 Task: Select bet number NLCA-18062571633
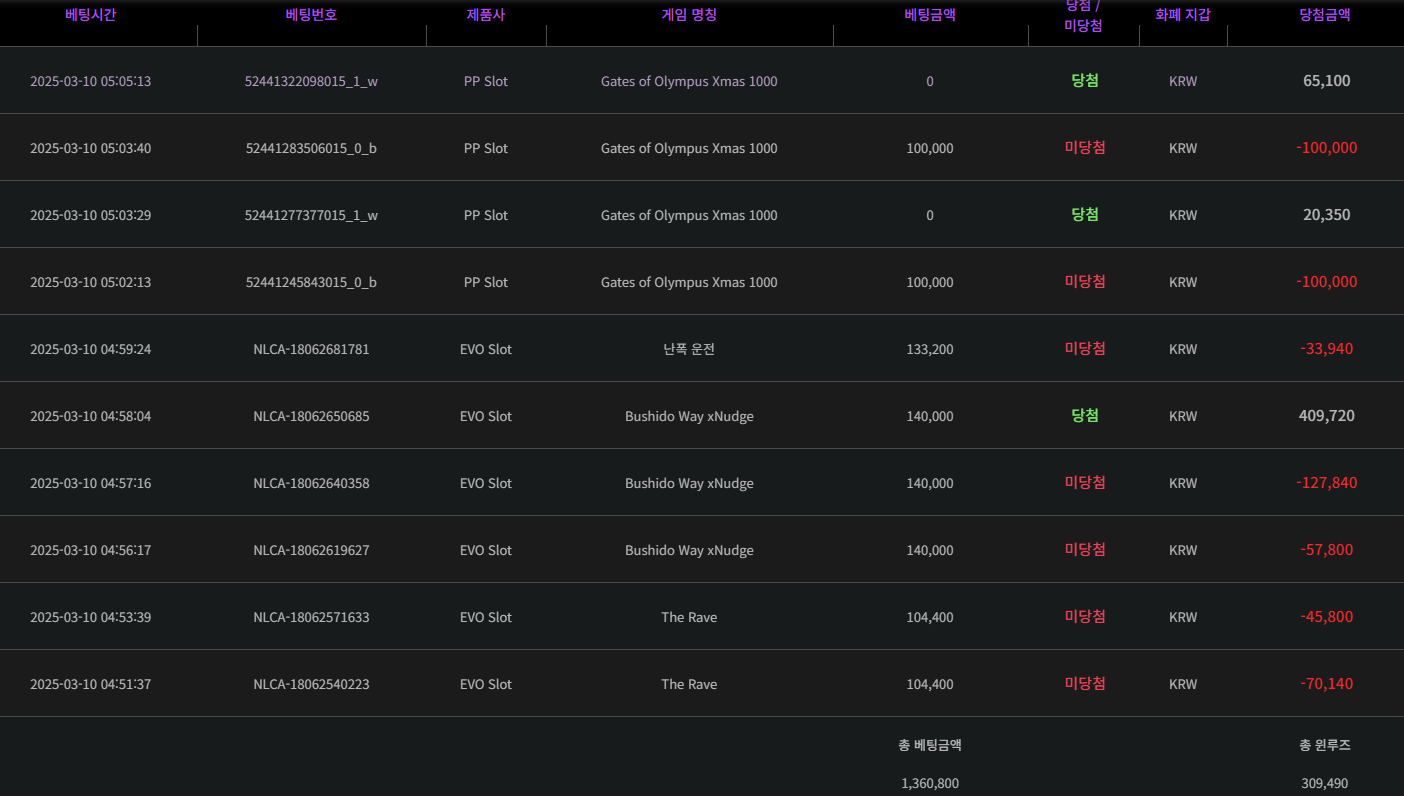pos(311,617)
